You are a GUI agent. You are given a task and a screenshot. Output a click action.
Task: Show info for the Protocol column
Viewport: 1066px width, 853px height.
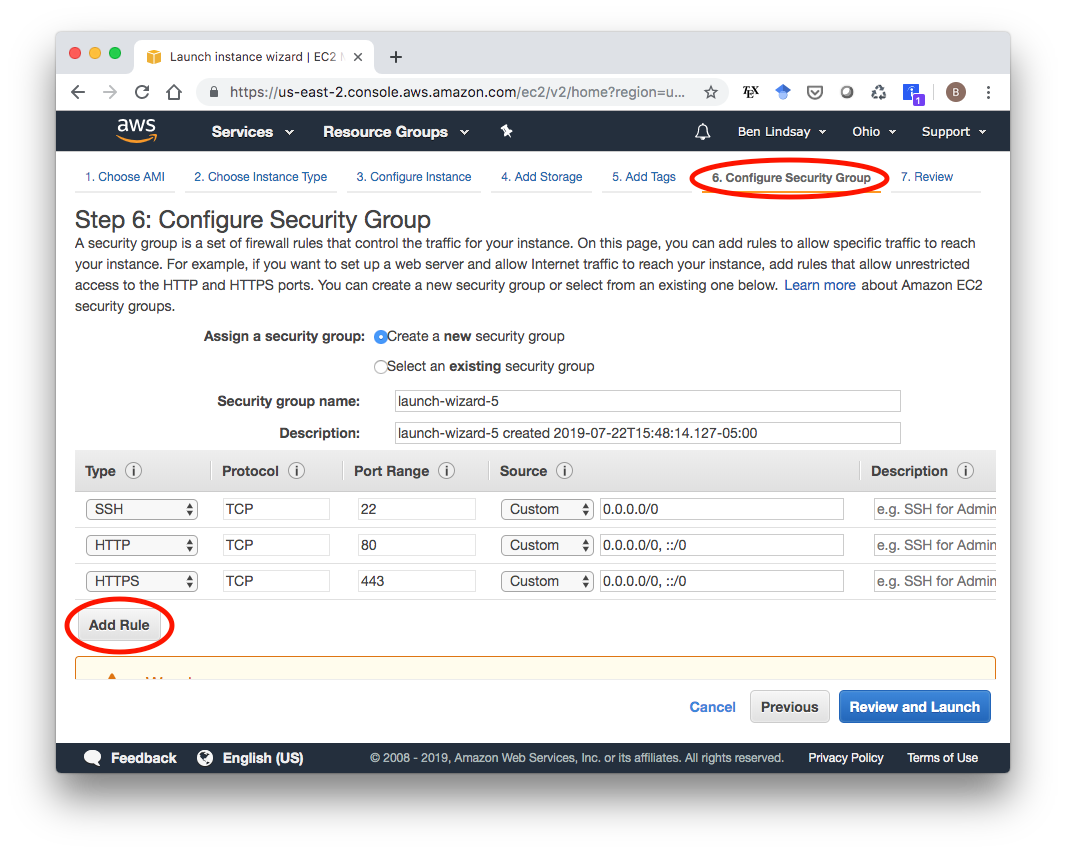(296, 470)
